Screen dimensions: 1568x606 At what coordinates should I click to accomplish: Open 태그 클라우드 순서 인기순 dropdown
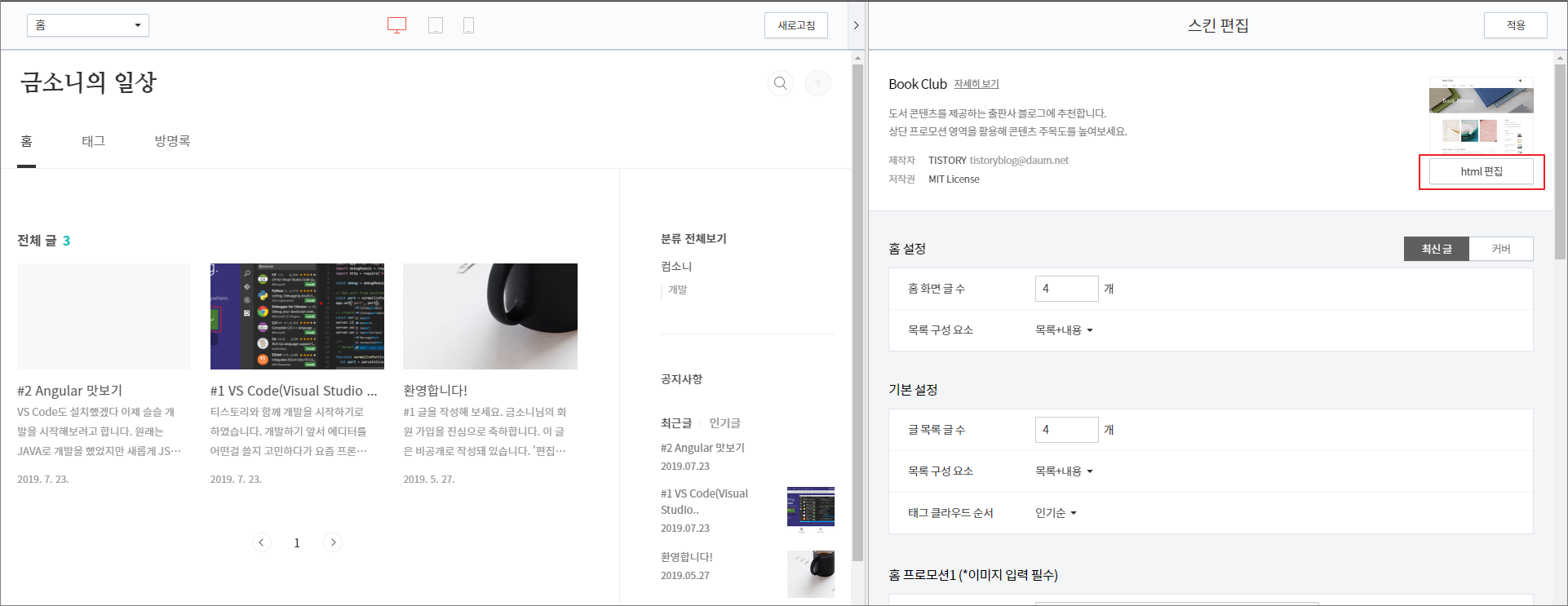click(x=1056, y=513)
